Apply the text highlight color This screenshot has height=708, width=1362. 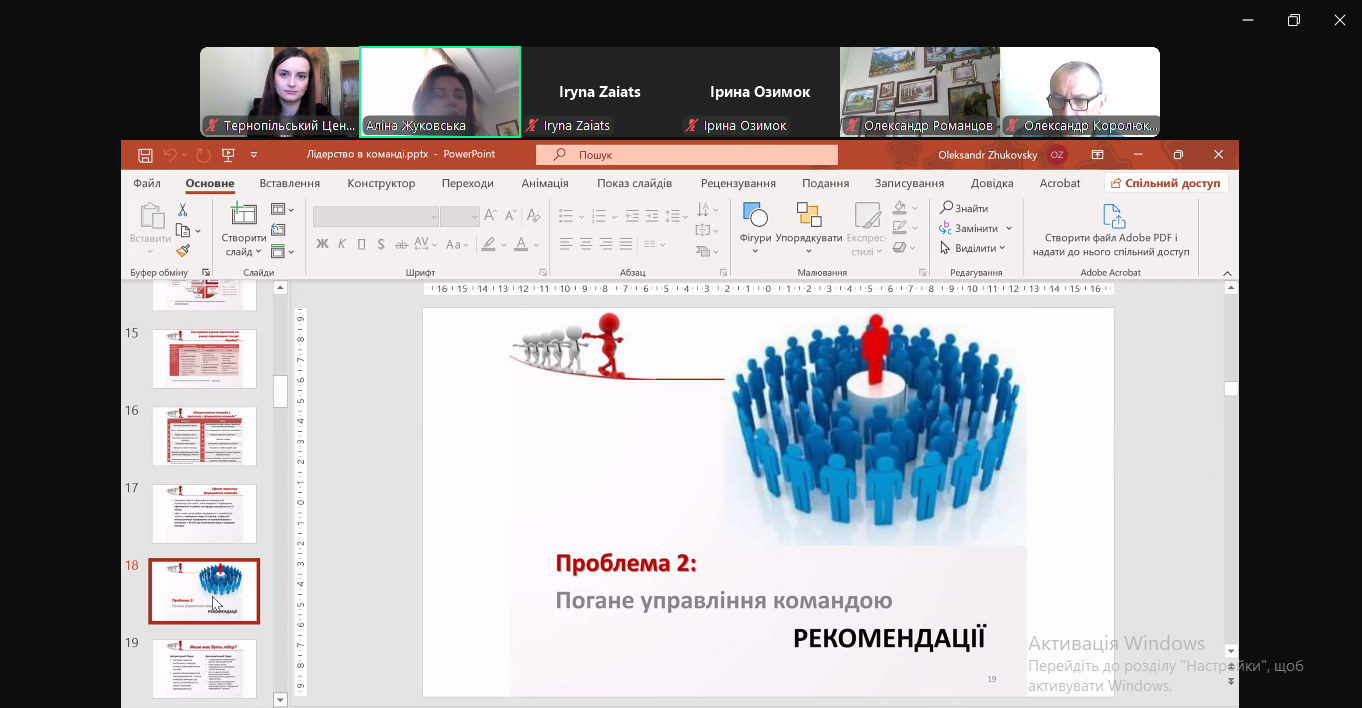pos(488,244)
